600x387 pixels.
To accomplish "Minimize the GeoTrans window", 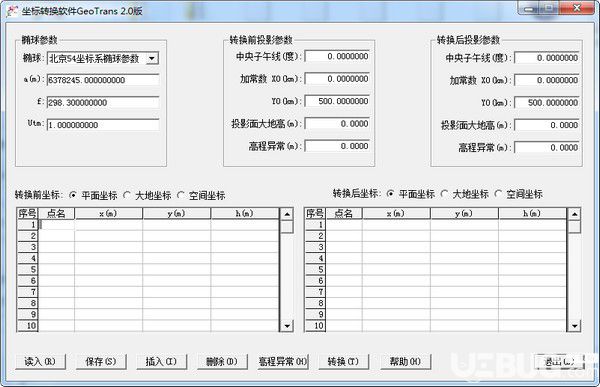I will [x=529, y=8].
